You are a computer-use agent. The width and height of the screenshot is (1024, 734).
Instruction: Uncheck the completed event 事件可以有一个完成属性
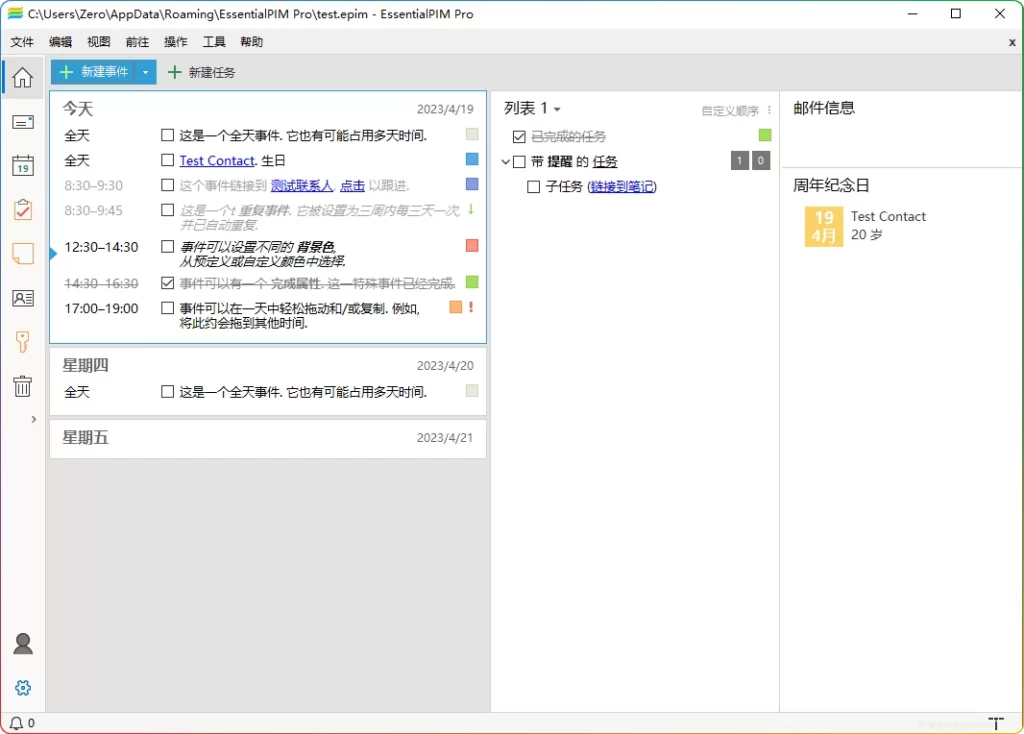click(167, 282)
